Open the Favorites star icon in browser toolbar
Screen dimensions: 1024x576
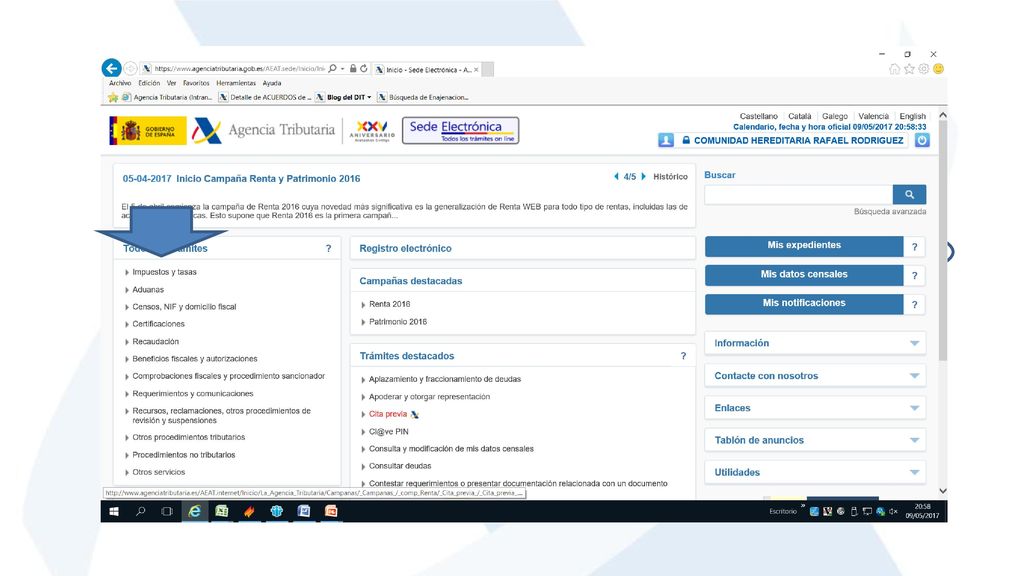click(909, 69)
